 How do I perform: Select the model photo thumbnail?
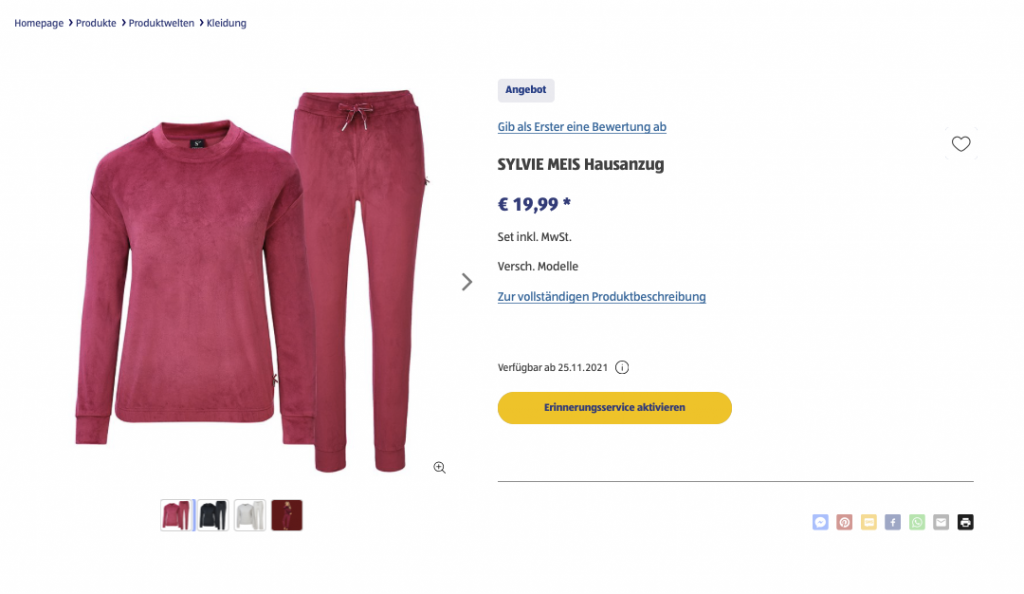point(287,515)
